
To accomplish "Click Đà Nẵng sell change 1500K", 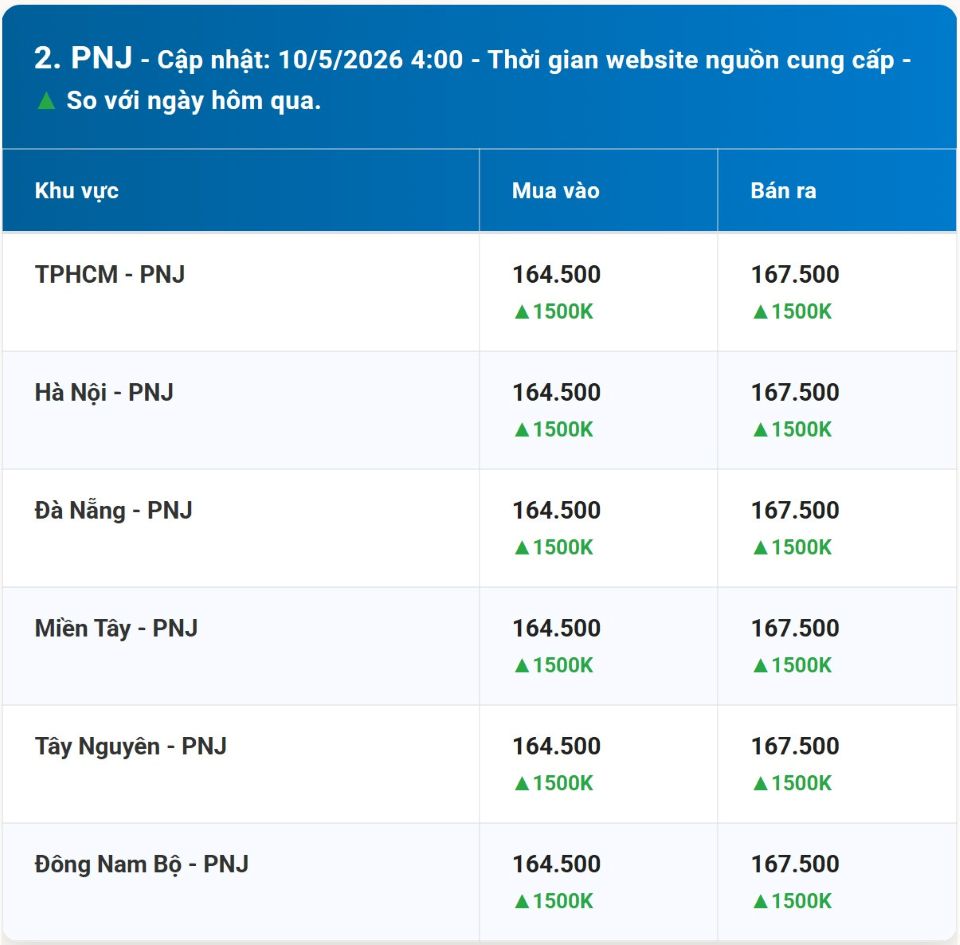I will click(x=792, y=547).
